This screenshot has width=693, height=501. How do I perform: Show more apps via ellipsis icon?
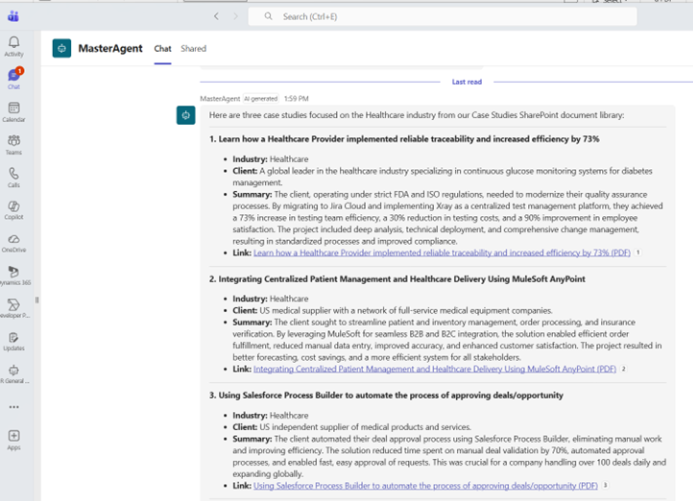coord(14,407)
